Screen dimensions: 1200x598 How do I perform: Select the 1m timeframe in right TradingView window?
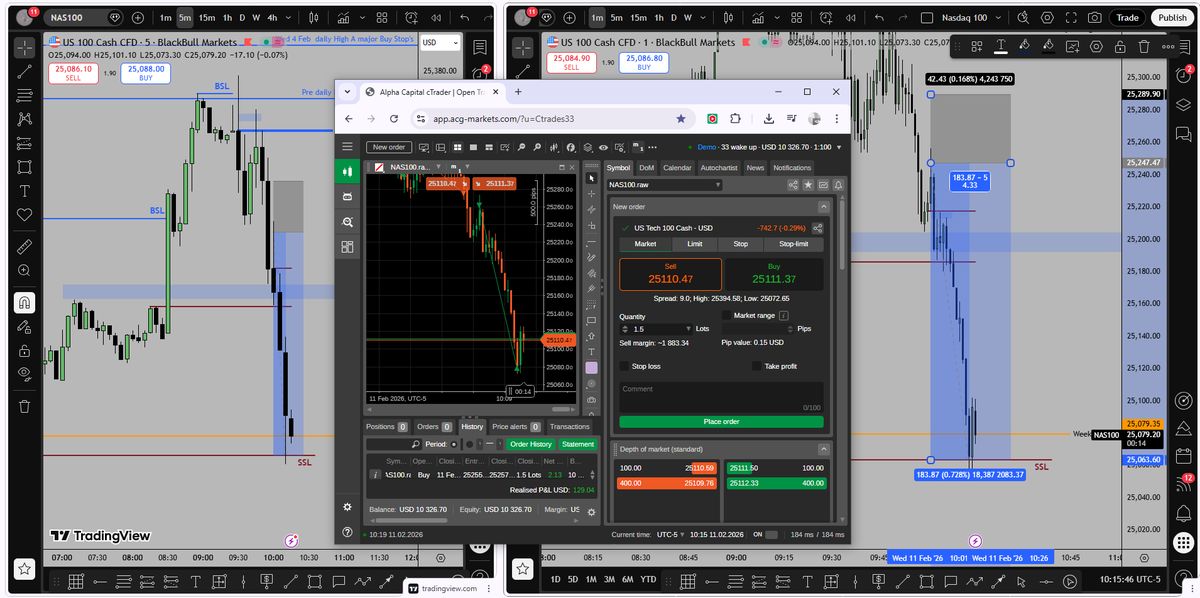coord(598,18)
